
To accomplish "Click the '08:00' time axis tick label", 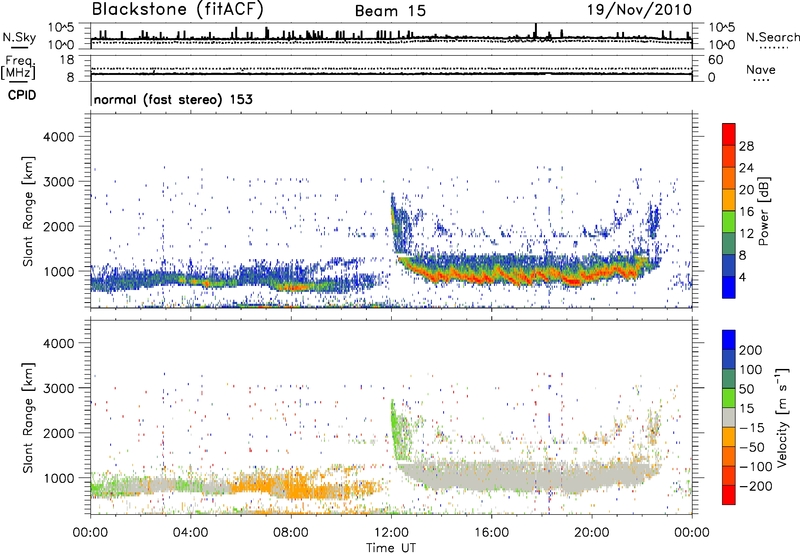I will click(x=291, y=533).
